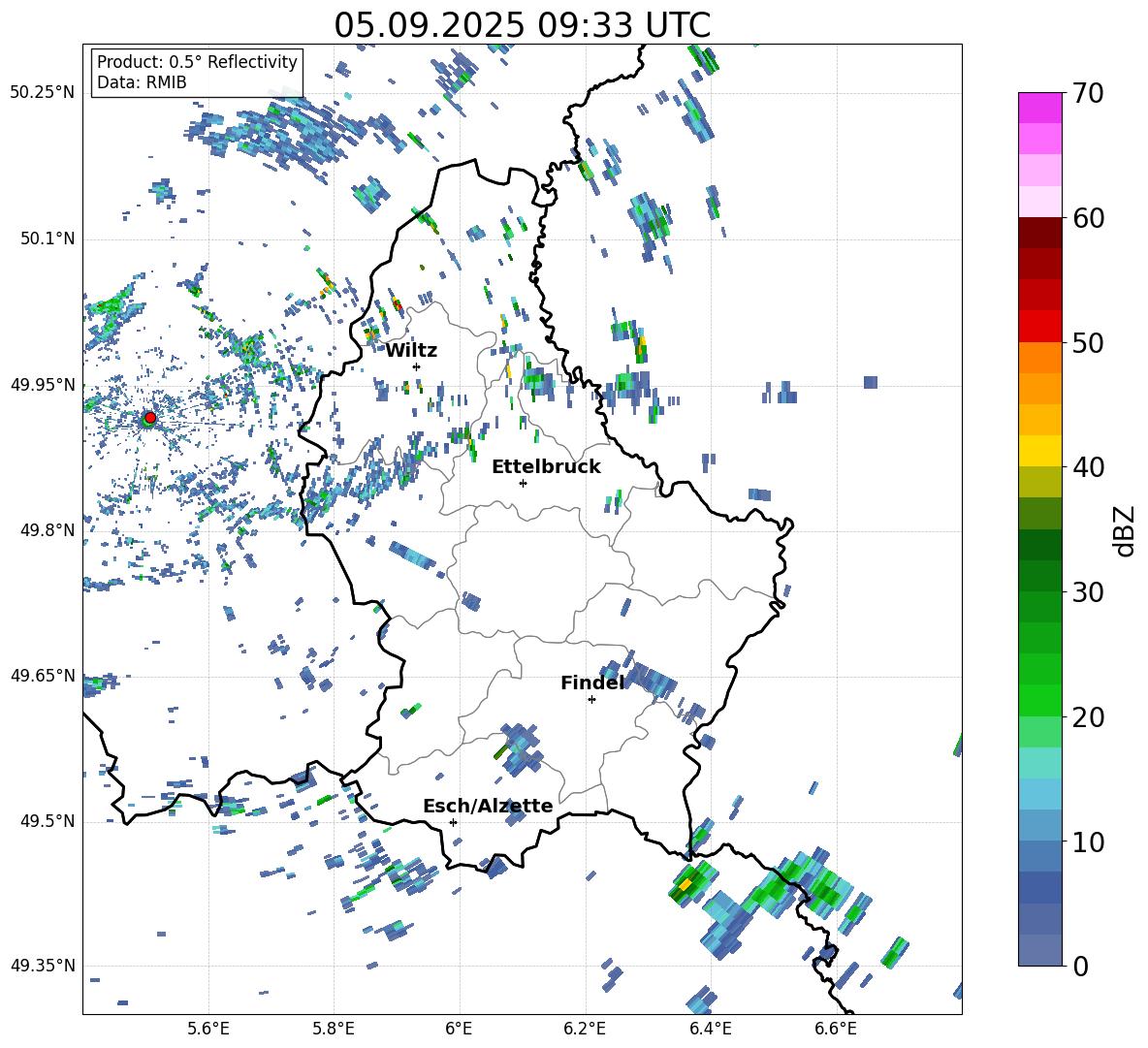
Task: Click the Esch/Alzette station cross marker
Action: 453,822
